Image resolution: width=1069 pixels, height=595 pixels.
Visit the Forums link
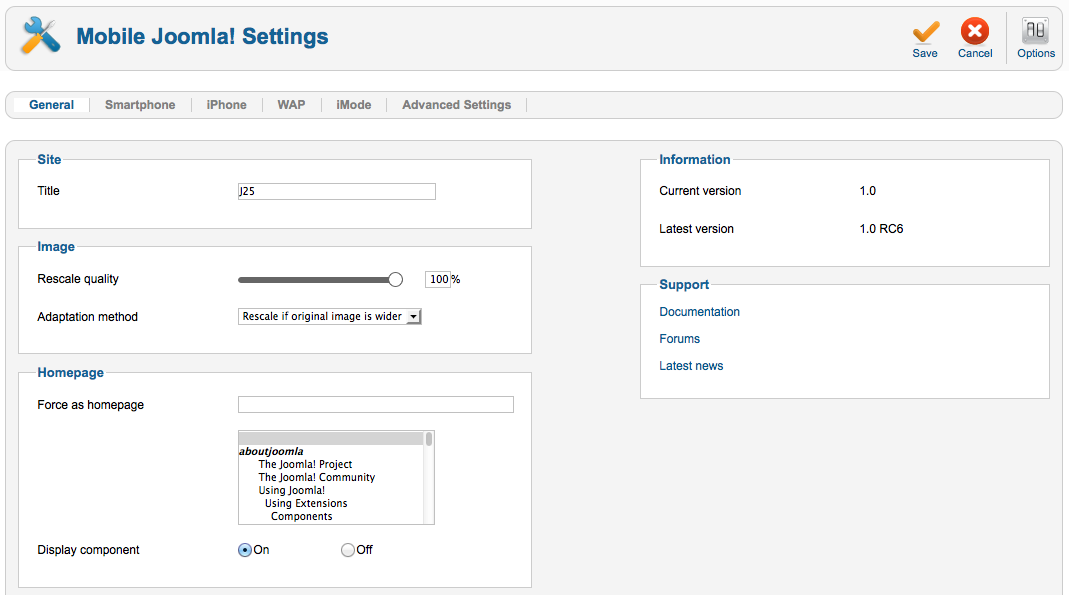(679, 339)
